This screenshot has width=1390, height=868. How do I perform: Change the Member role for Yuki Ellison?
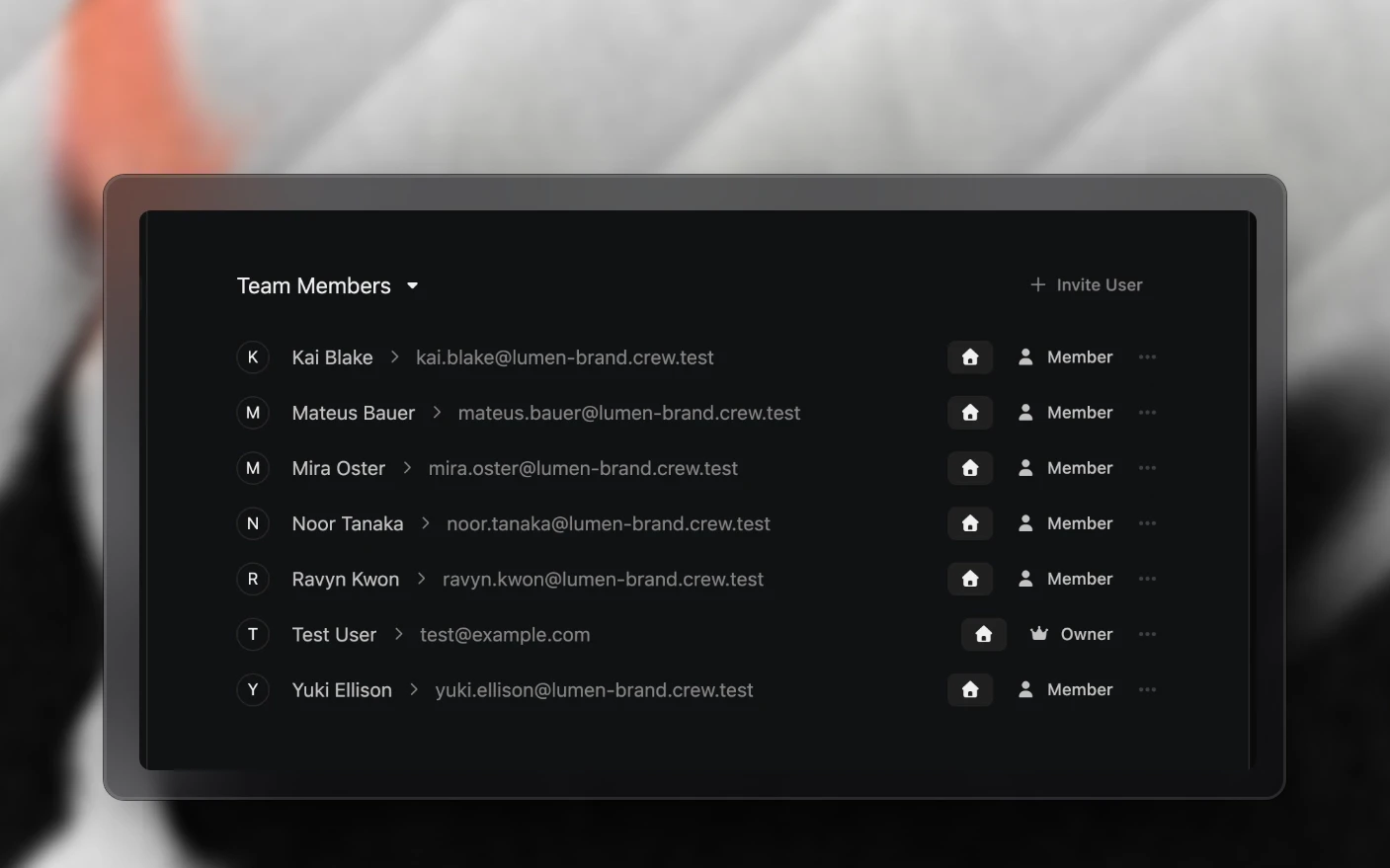pyautogui.click(x=1065, y=689)
